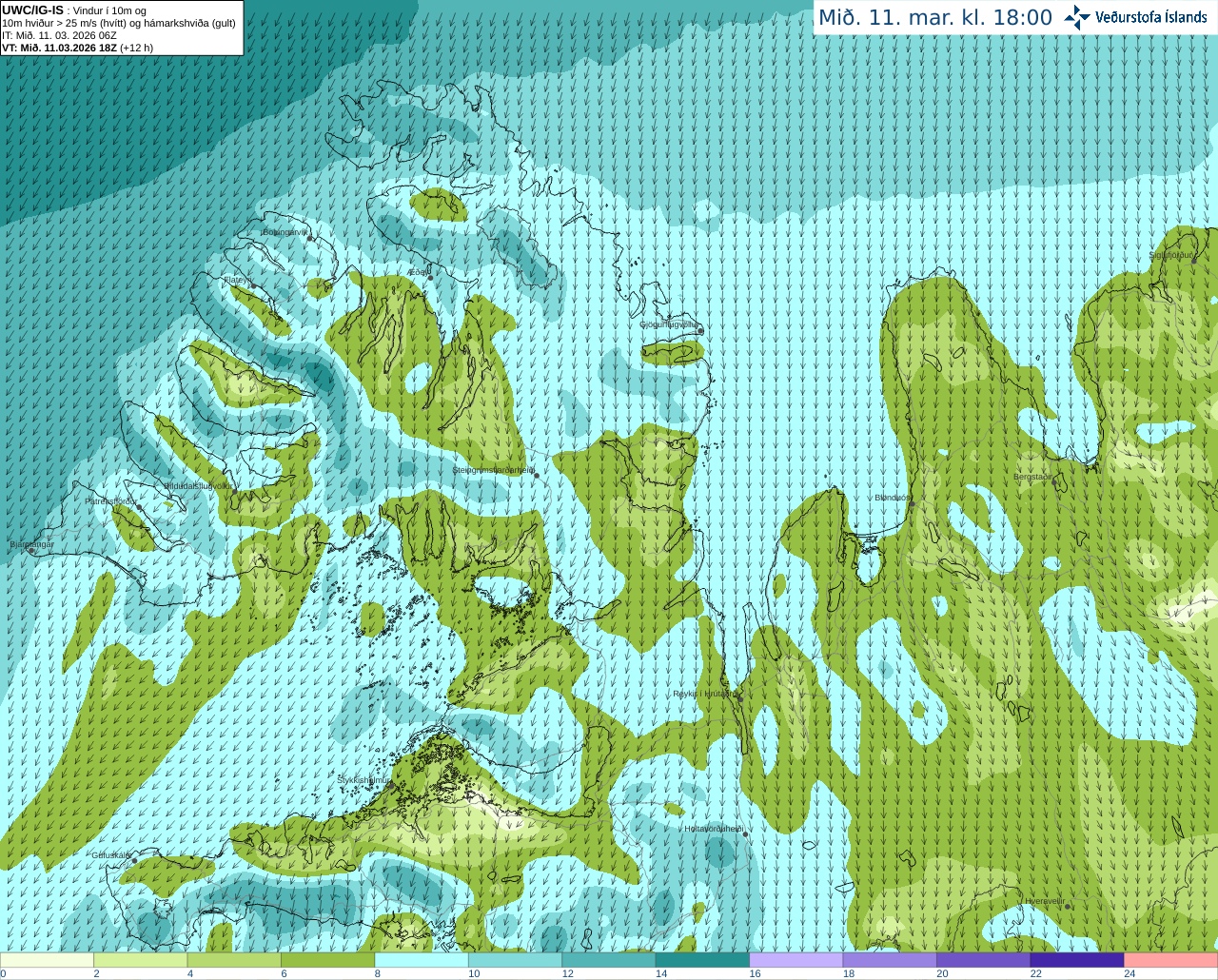Screen dimensions: 1218x980
Task: Click the Blönduós station label
Action: tap(893, 498)
